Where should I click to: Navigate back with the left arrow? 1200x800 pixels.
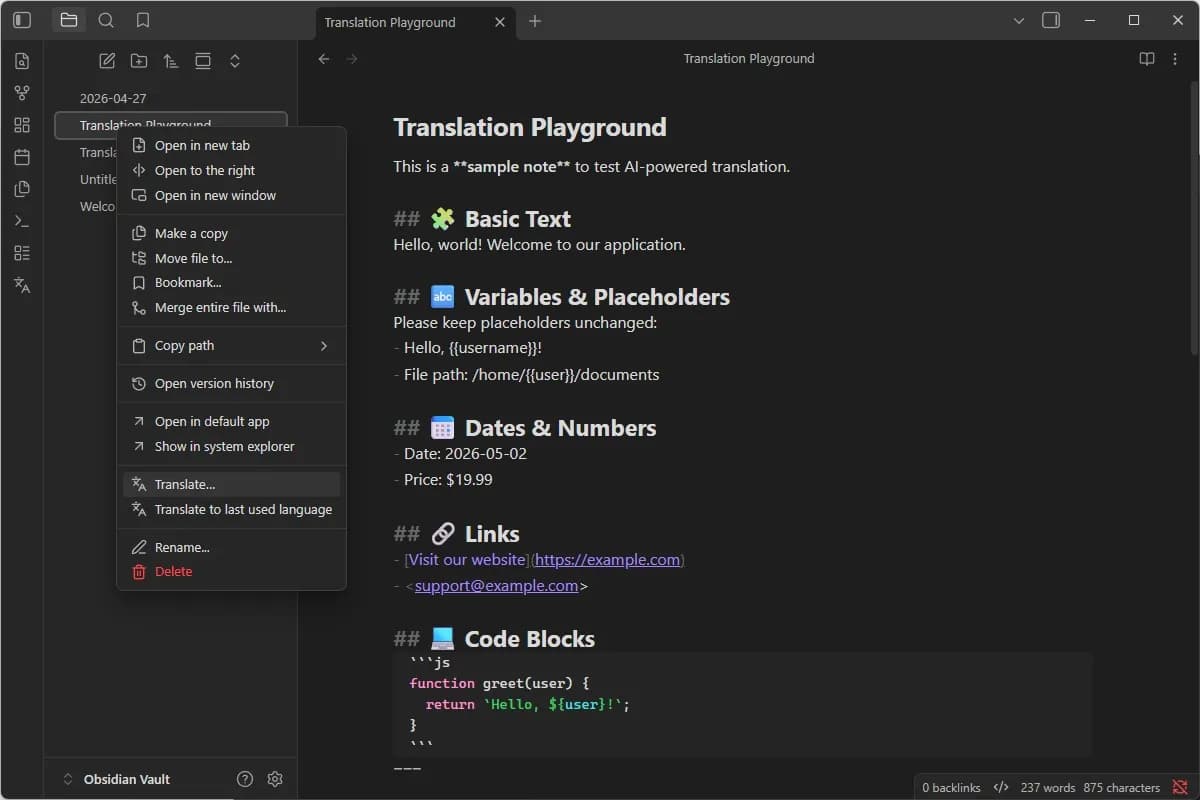(324, 59)
